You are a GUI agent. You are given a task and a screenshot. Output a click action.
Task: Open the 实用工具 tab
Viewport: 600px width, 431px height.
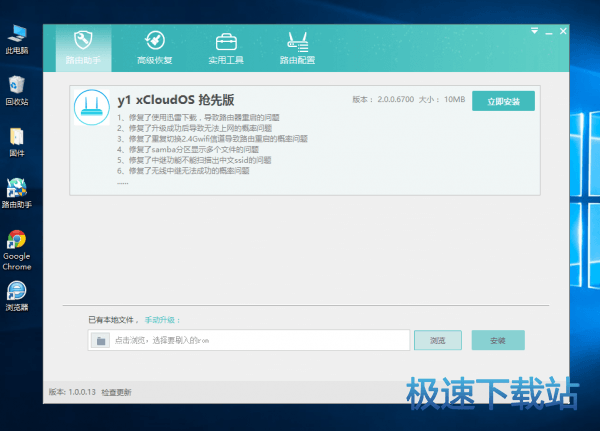(x=226, y=48)
